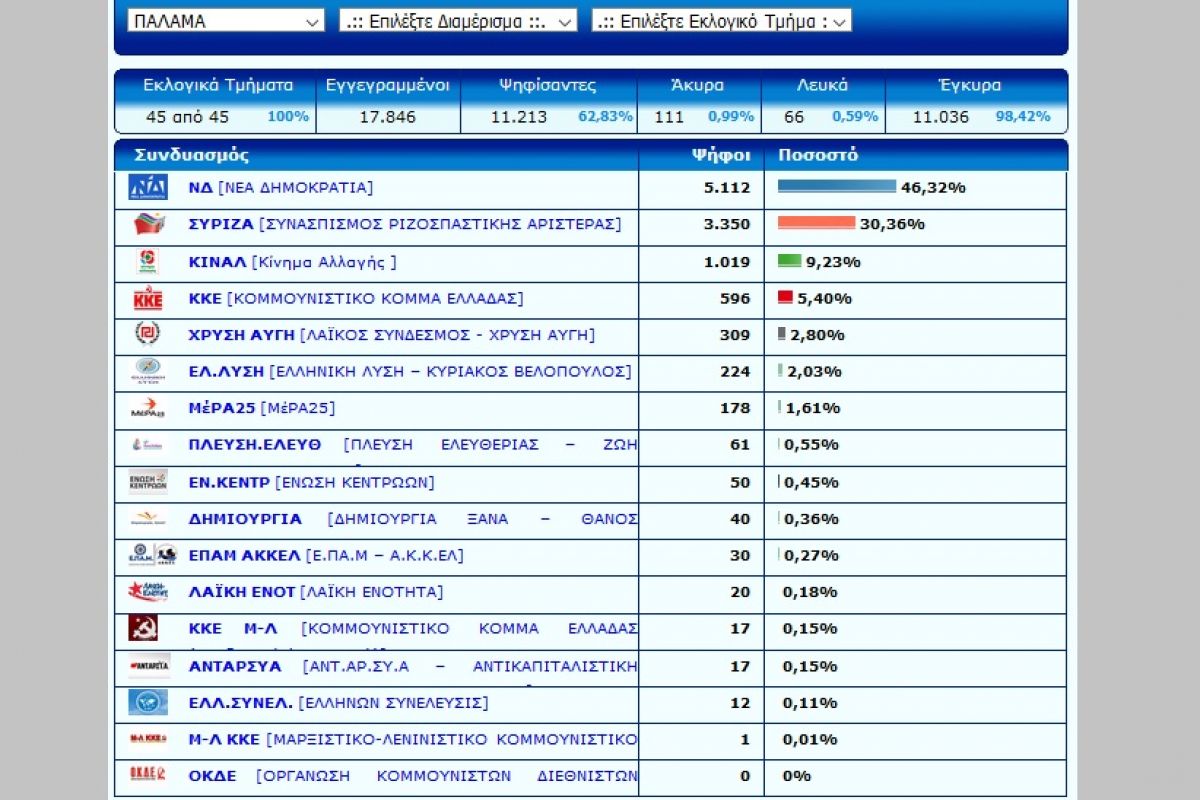Open the Επιλέξτε Εκλογικό Τμήμα dropdown

(722, 20)
